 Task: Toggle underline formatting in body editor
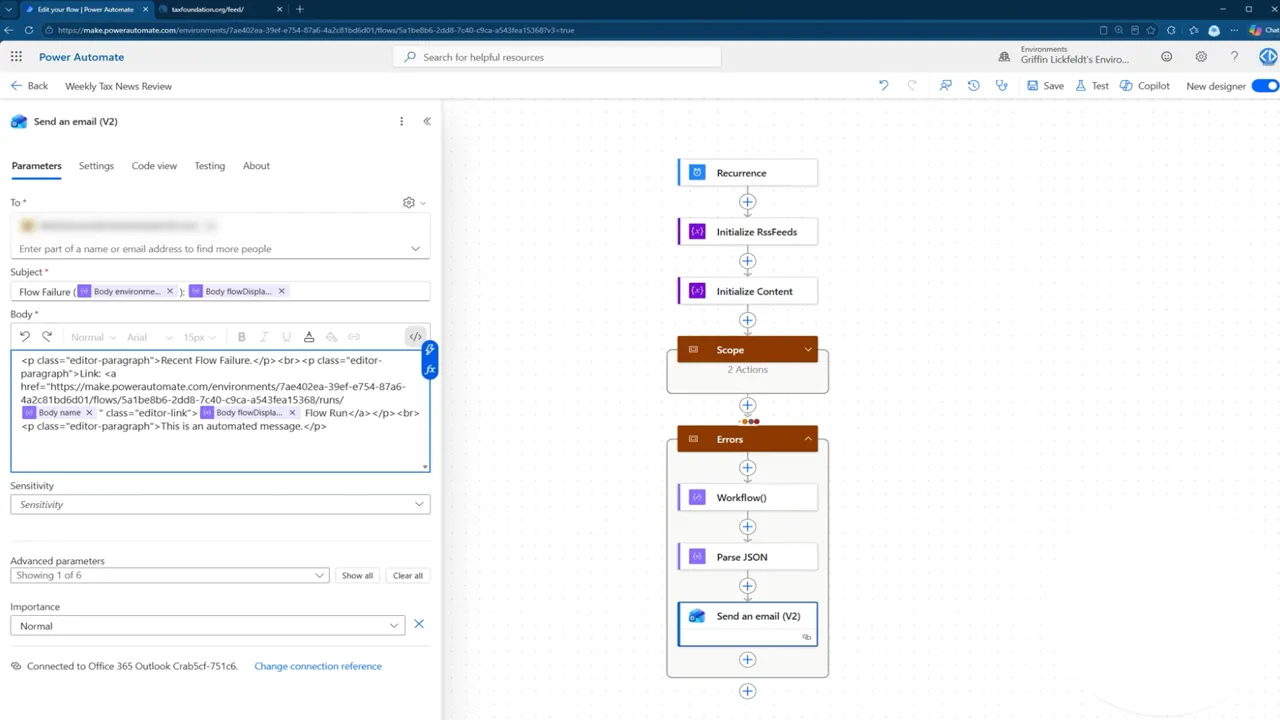click(286, 337)
